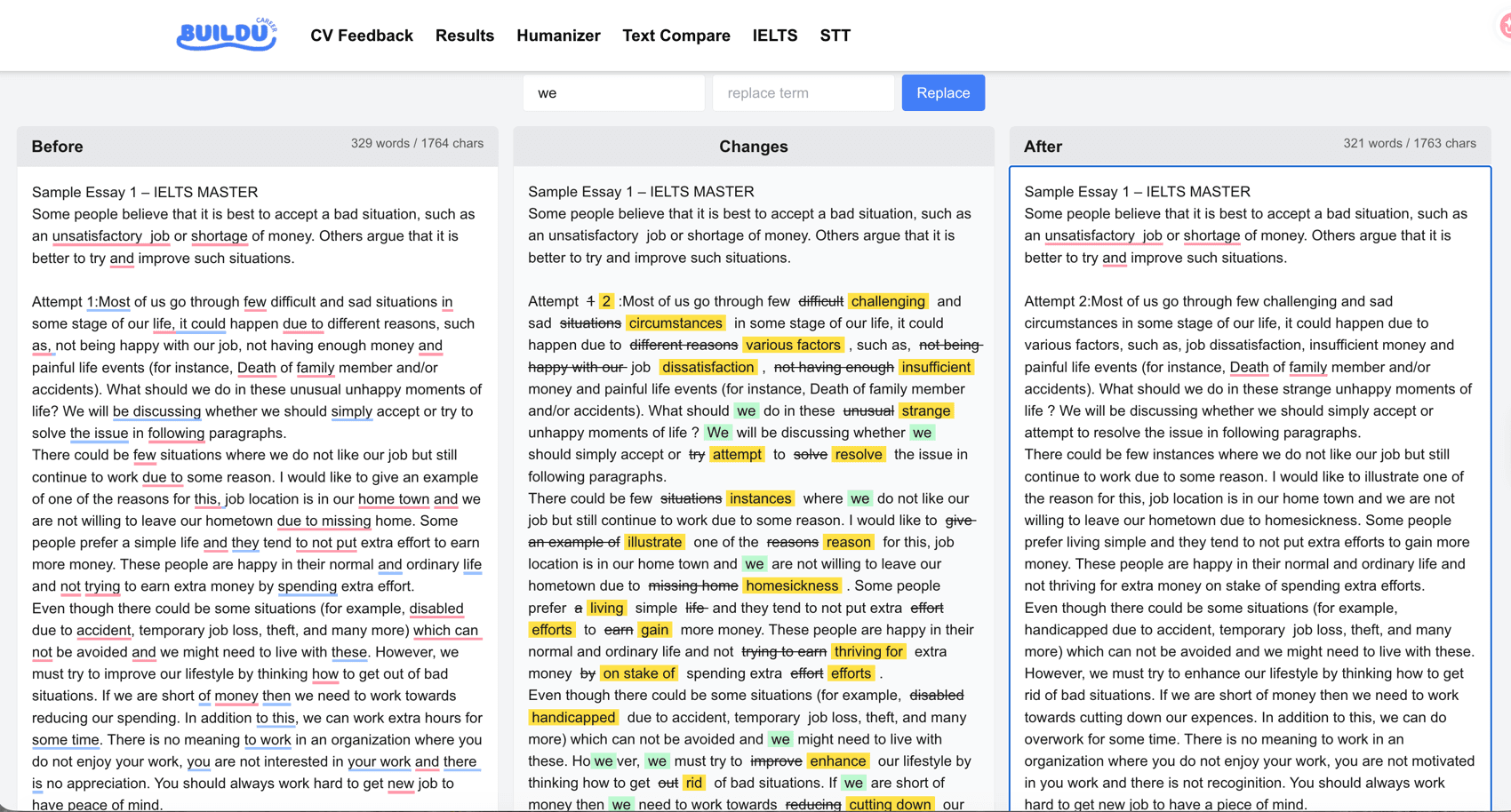
Task: Click the highlighted word "instances" in Changes
Action: click(x=760, y=498)
